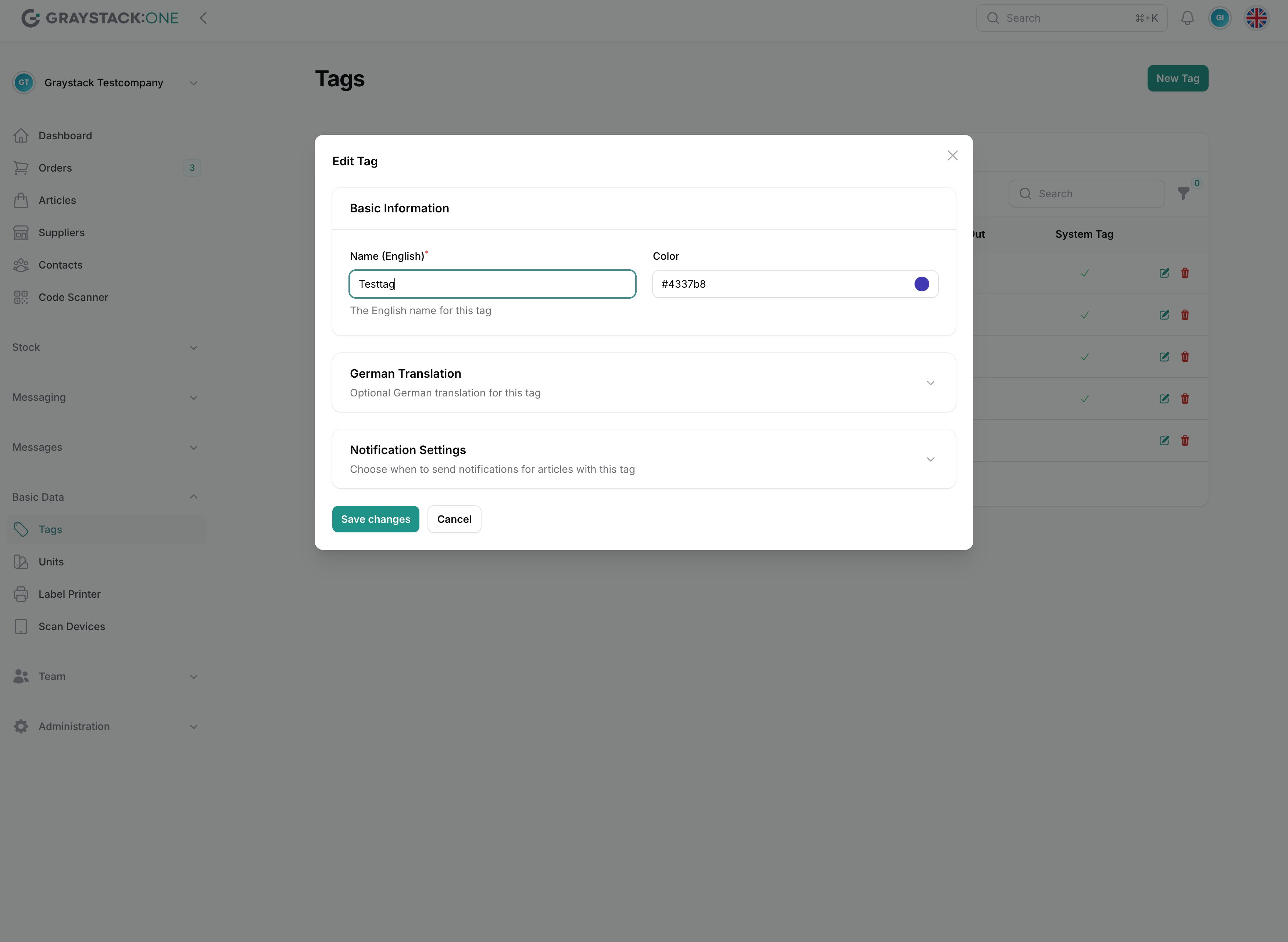Image resolution: width=1288 pixels, height=942 pixels.
Task: Click the first row's edit pencil icon
Action: coord(1164,273)
